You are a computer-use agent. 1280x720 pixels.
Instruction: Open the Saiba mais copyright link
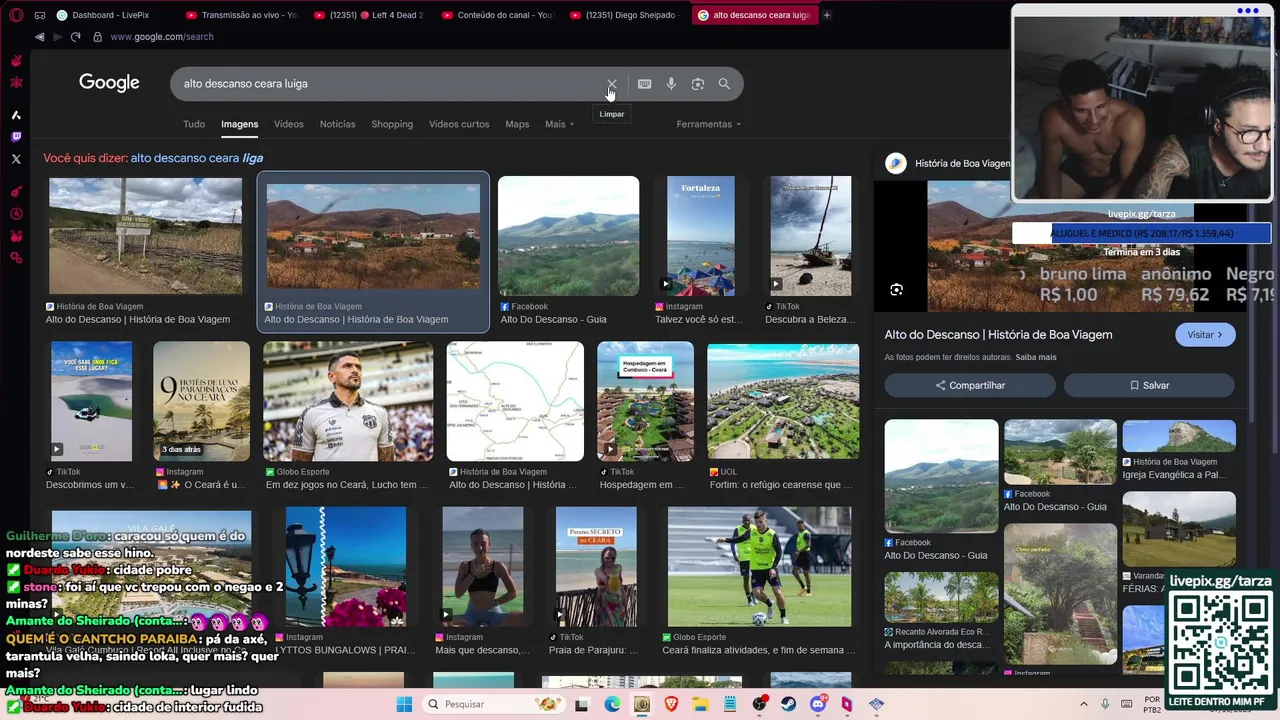1036,357
